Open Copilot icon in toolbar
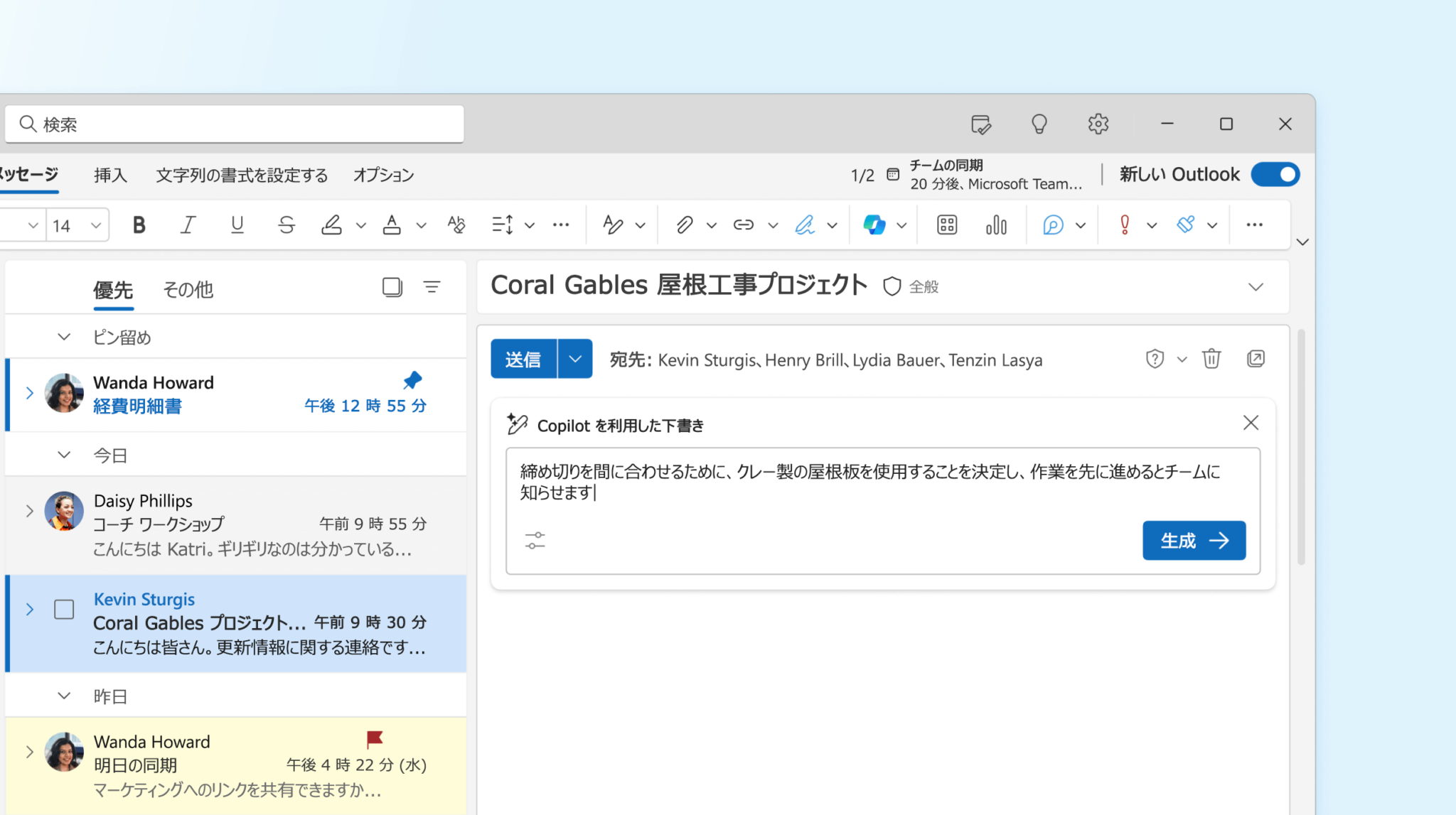Viewport: 1456px width, 815px height. [874, 225]
